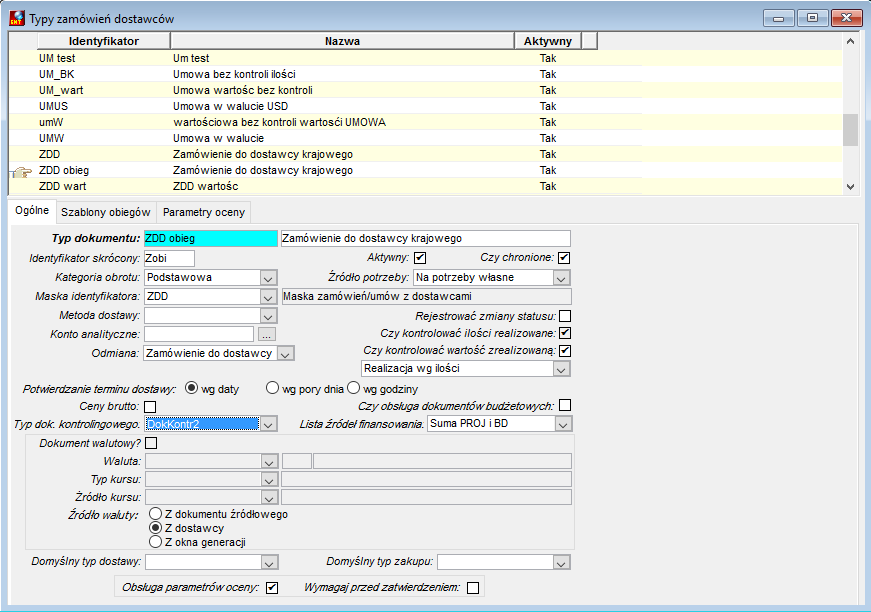The image size is (871, 612).
Task: Click the Konto analityczne input field
Action: pos(199,334)
